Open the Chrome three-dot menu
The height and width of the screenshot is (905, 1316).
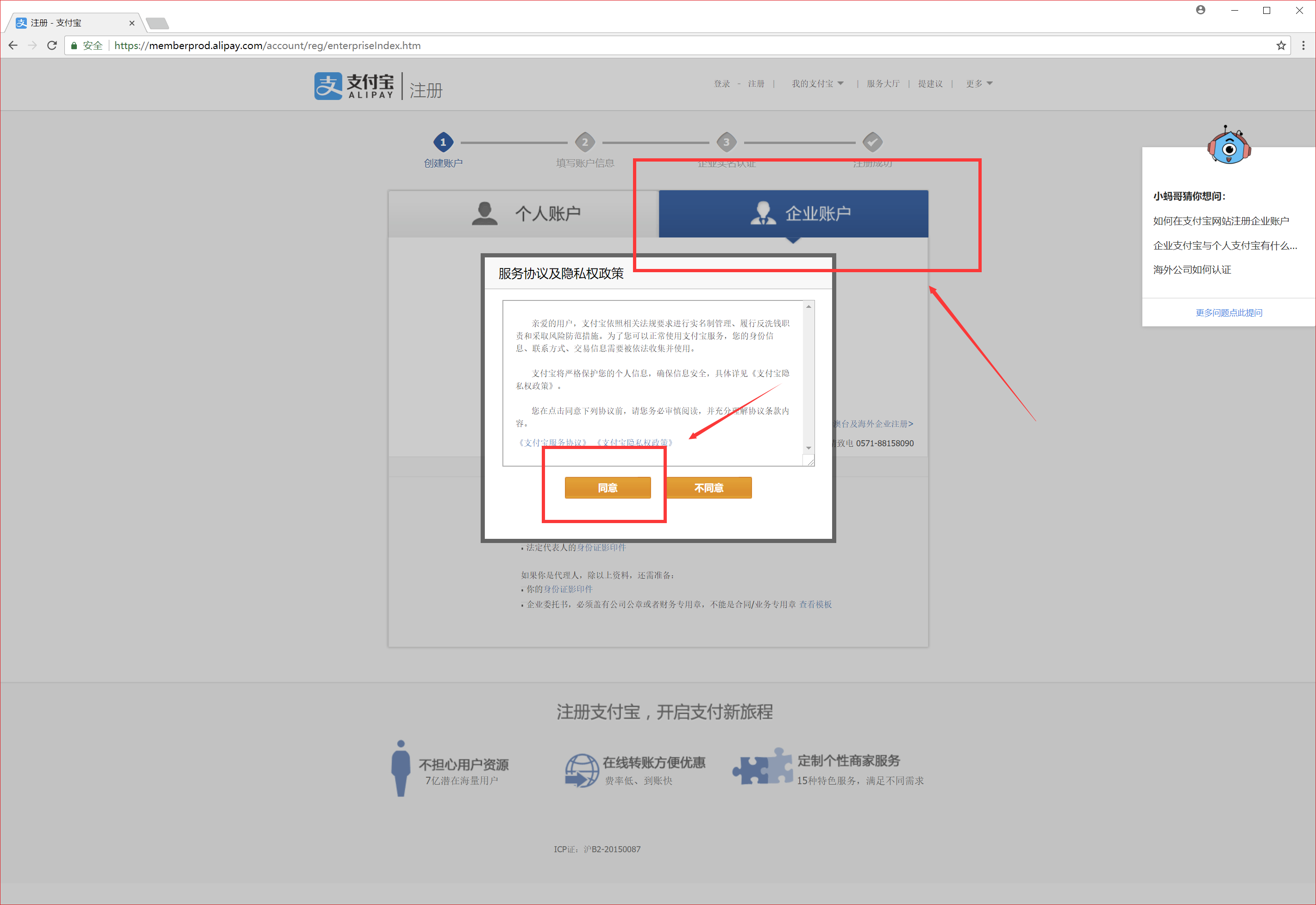point(1303,45)
